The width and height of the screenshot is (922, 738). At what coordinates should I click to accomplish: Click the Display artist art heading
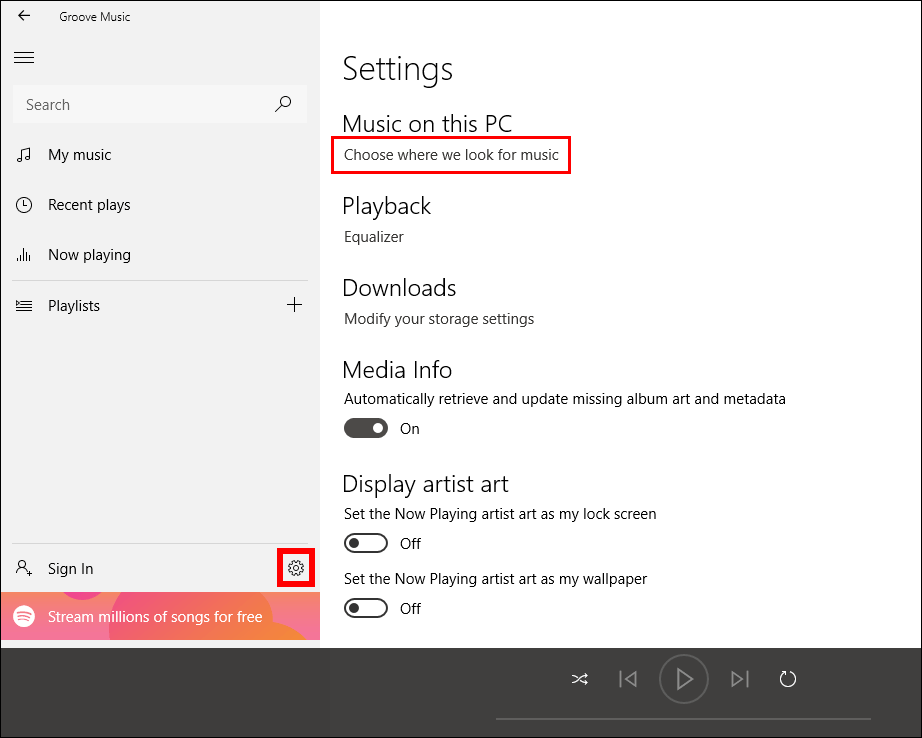[425, 484]
